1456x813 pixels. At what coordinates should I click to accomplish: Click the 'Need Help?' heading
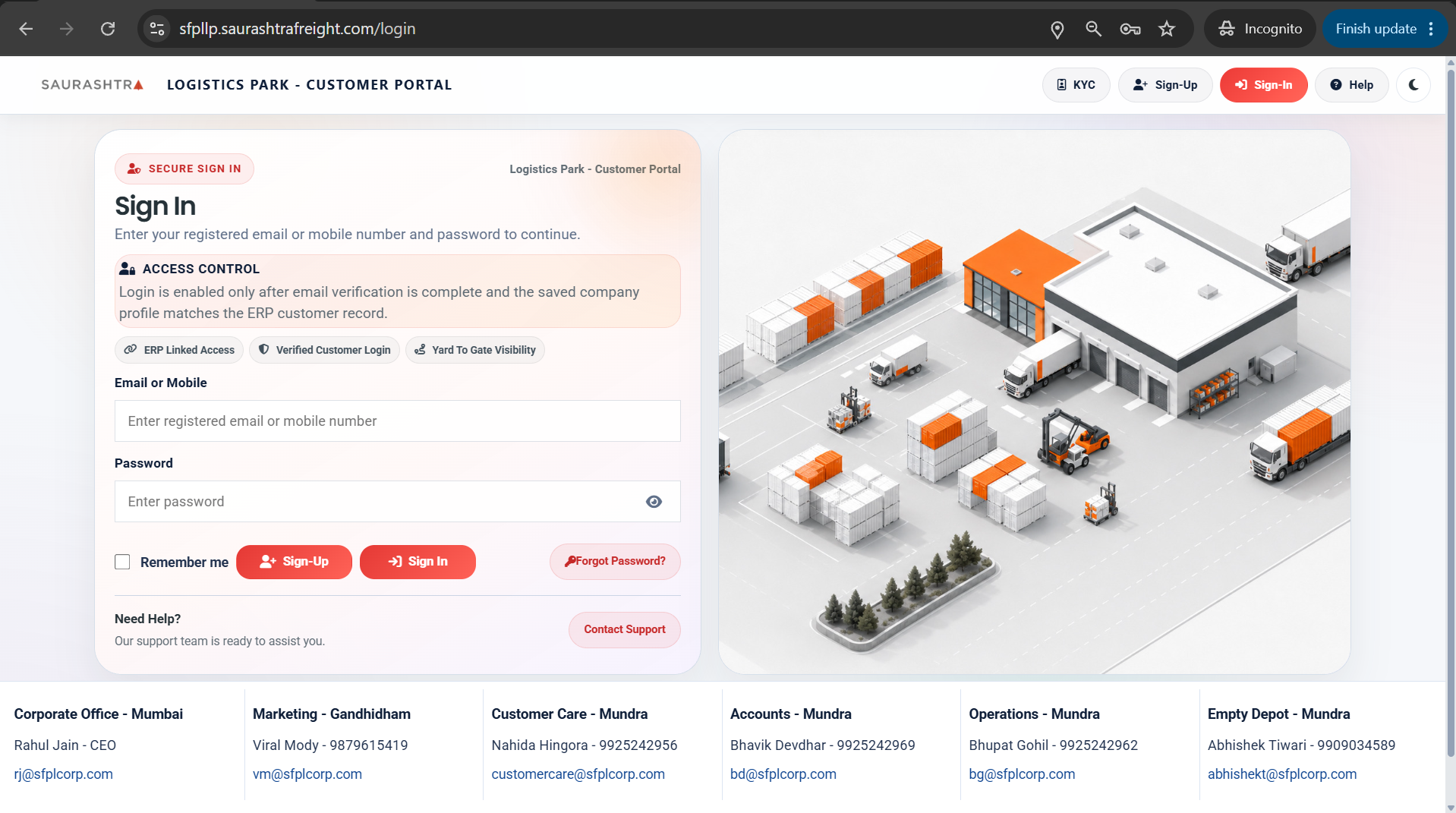(148, 619)
